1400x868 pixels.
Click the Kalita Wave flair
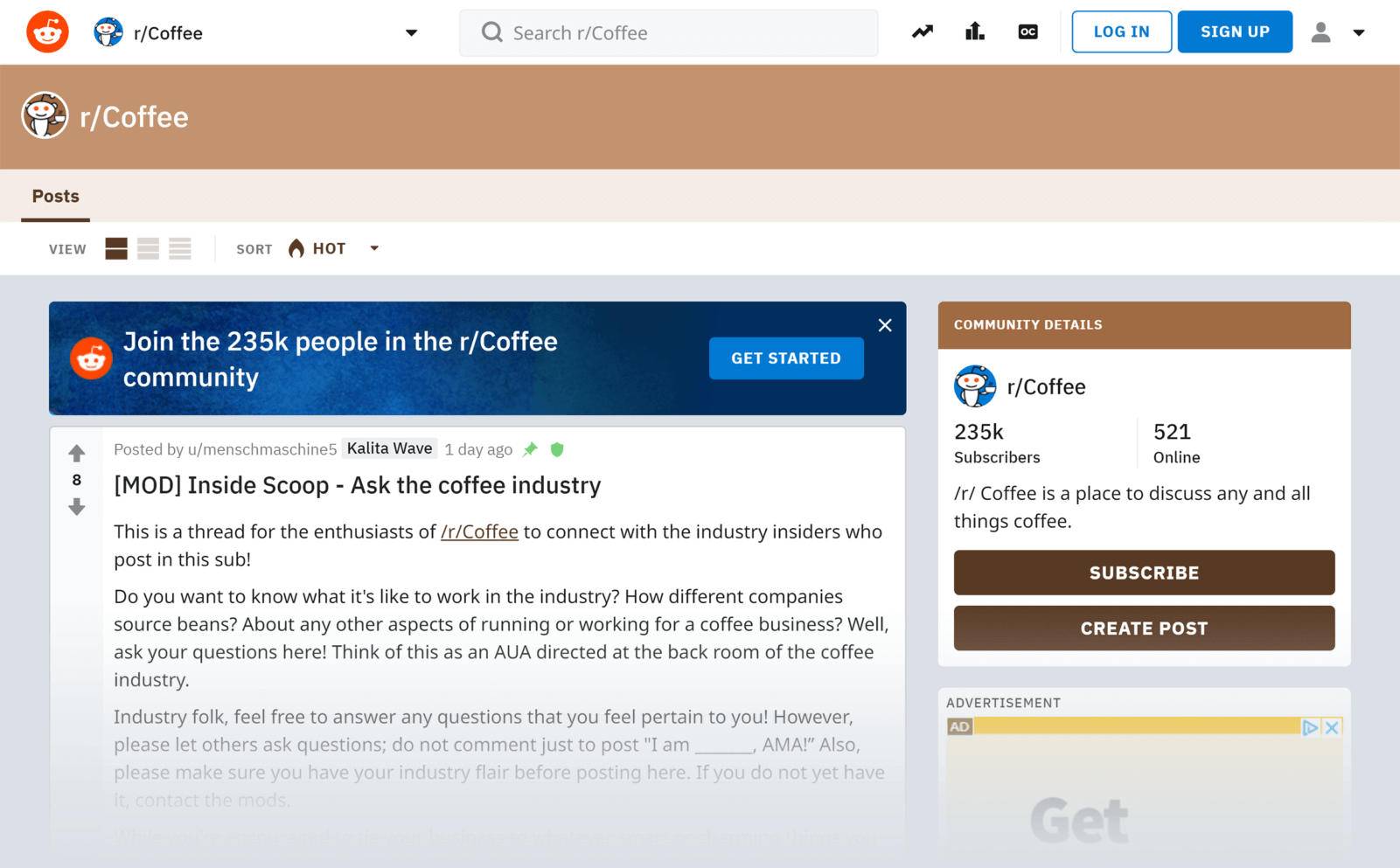pyautogui.click(x=390, y=448)
